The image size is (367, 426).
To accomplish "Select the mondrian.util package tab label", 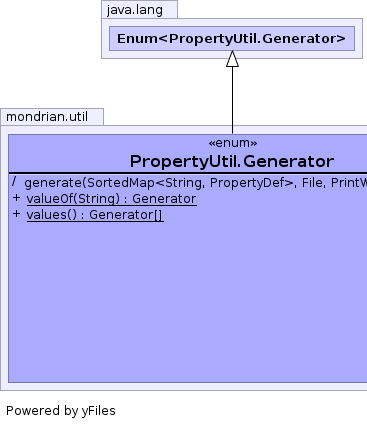I will point(47,117).
